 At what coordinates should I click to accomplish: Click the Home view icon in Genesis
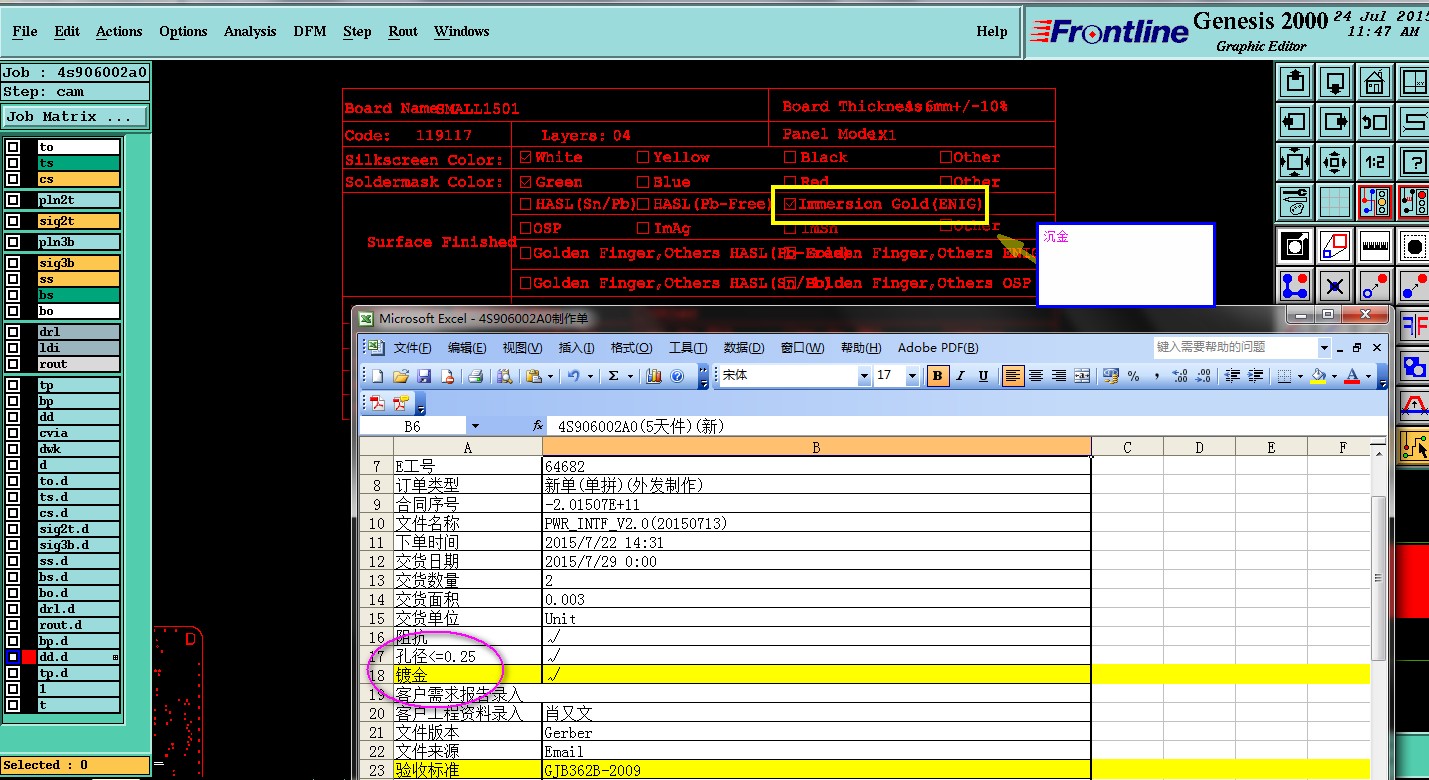tap(1375, 82)
